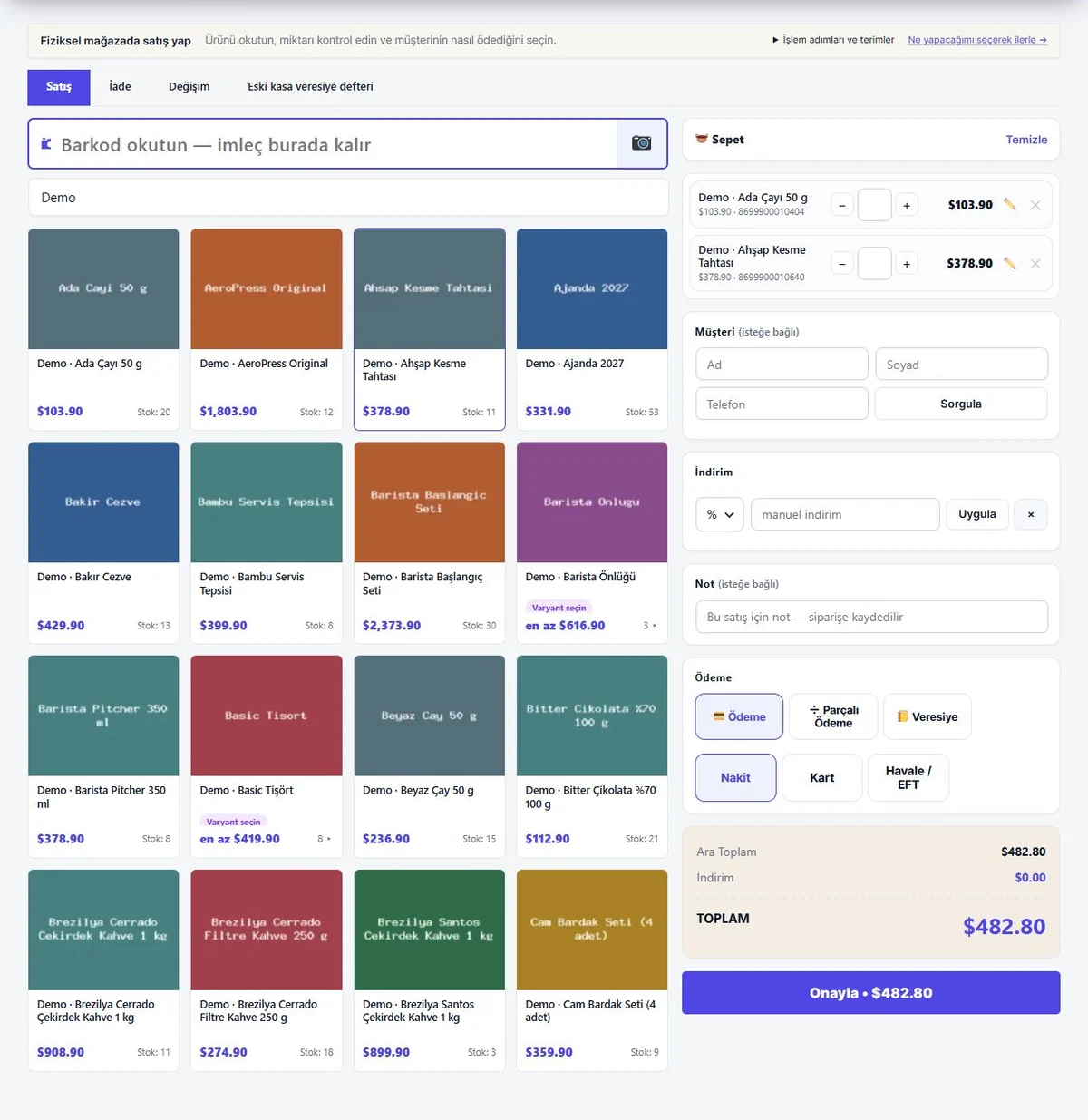The height and width of the screenshot is (1120, 1088).
Task: Click Uygula discount button
Action: [977, 514]
